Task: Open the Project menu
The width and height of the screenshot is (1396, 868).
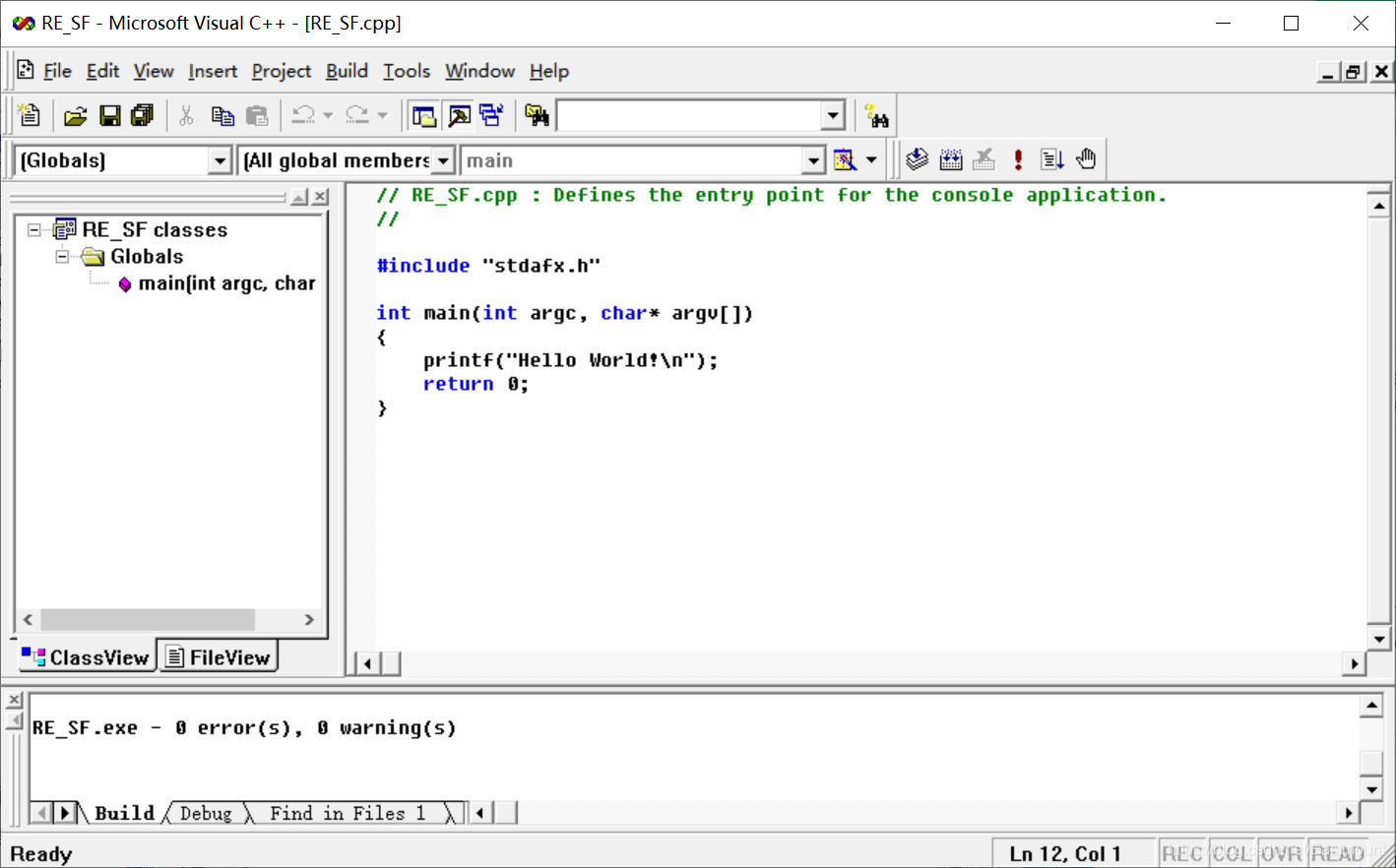Action: 282,71
